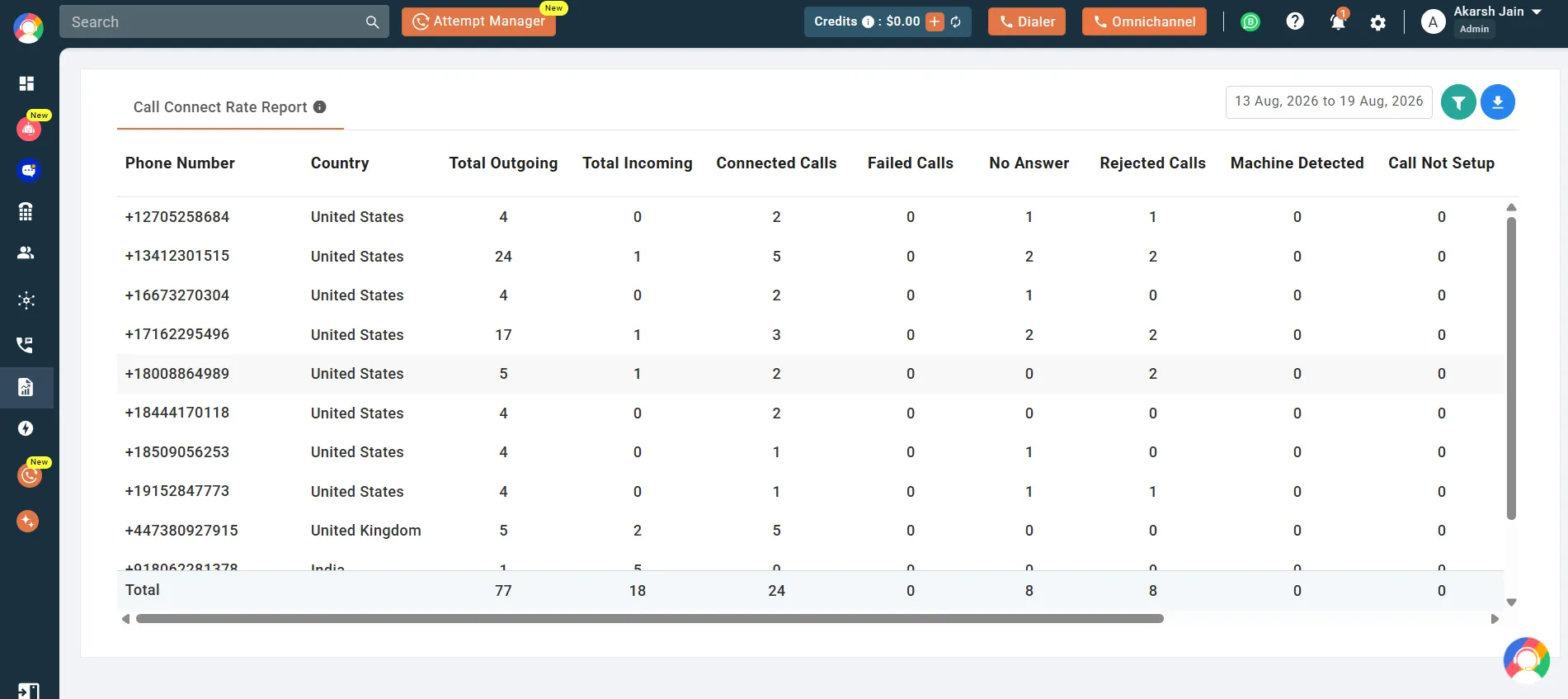Open the settings gear in top bar
Viewport: 1568px width, 699px height.
pyautogui.click(x=1378, y=23)
